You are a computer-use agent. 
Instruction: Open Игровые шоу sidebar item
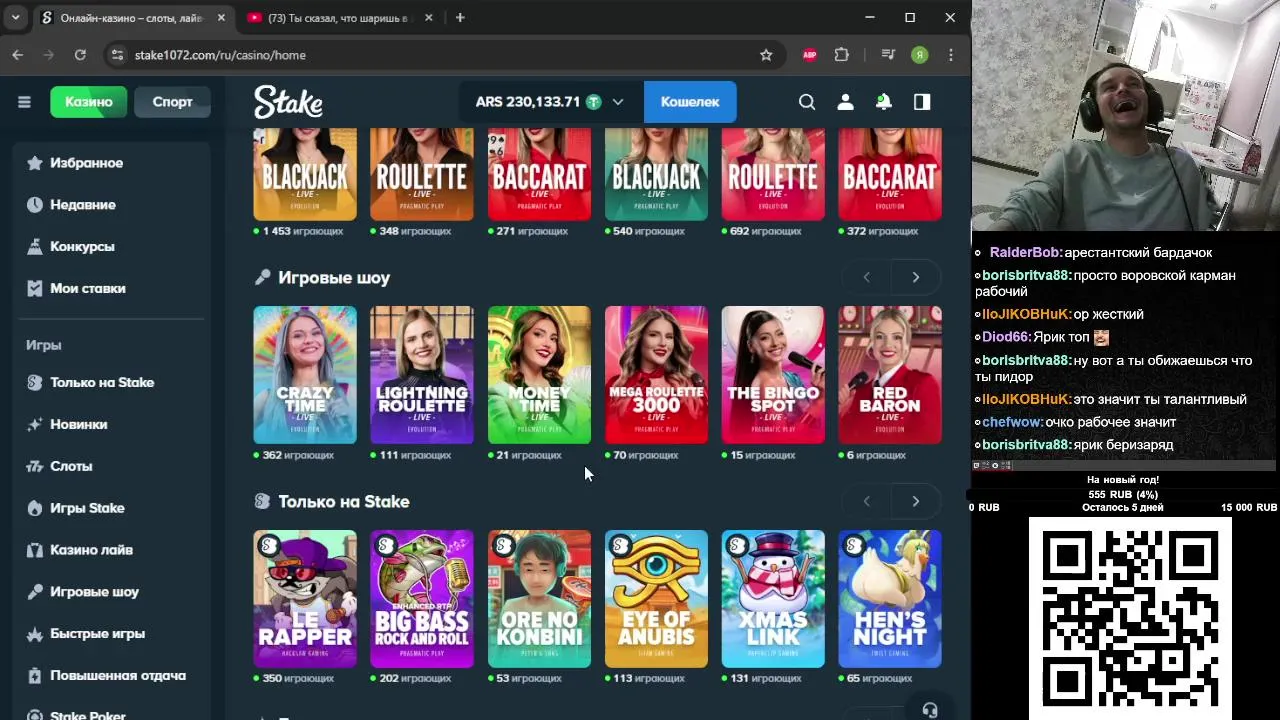click(x=113, y=592)
